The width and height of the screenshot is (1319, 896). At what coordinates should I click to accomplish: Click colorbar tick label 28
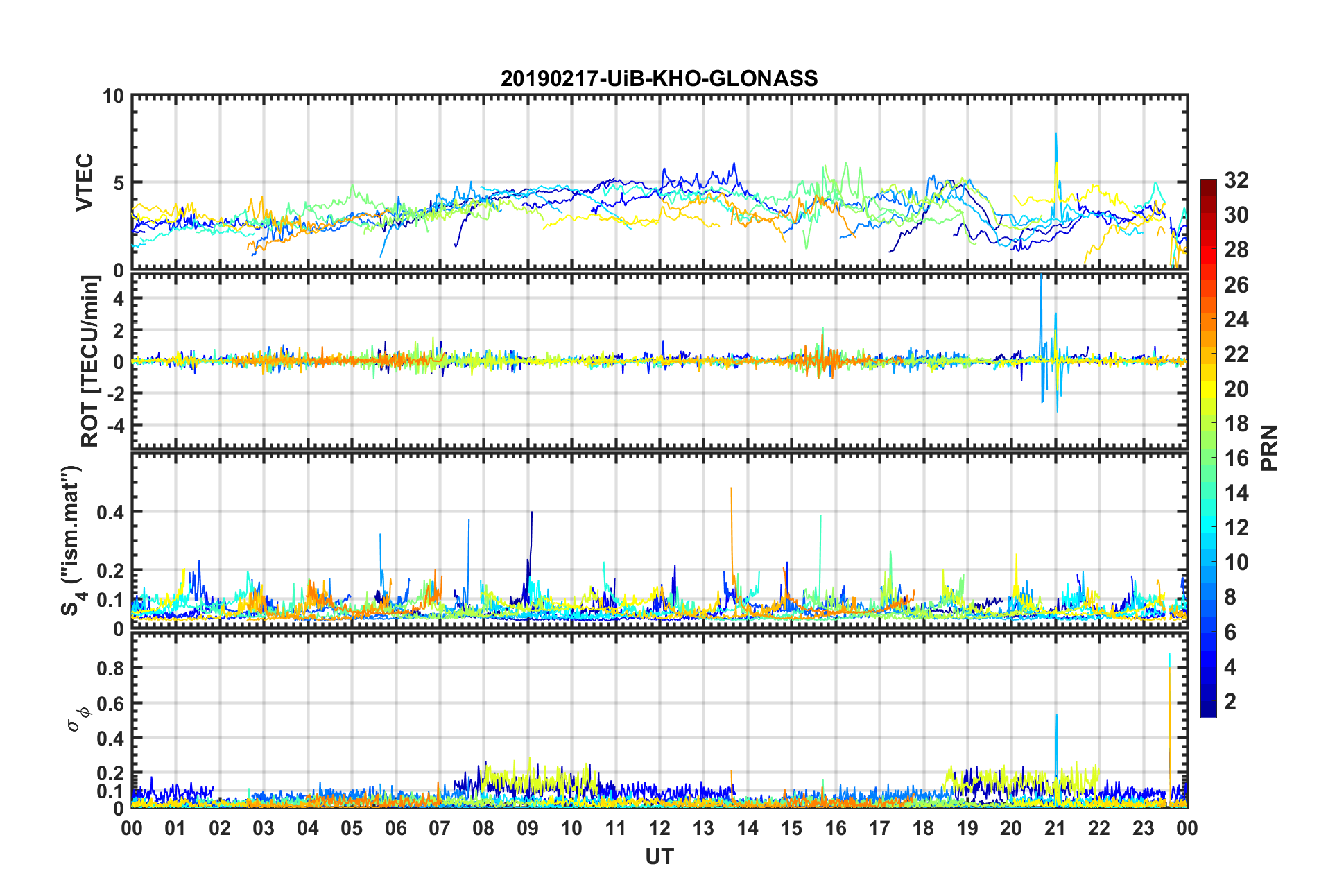click(1236, 250)
